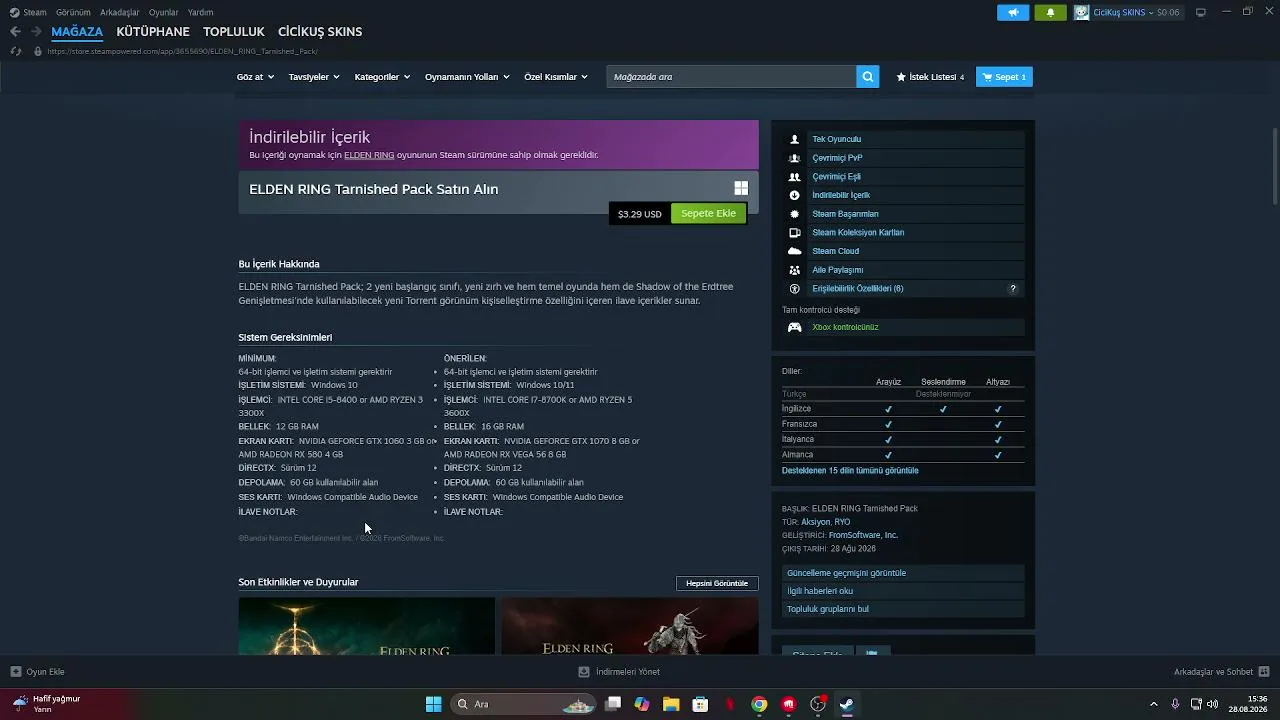This screenshot has height=720, width=1280.
Task: Open the CİCİKUŞ SKINS profile tab
Action: point(320,31)
